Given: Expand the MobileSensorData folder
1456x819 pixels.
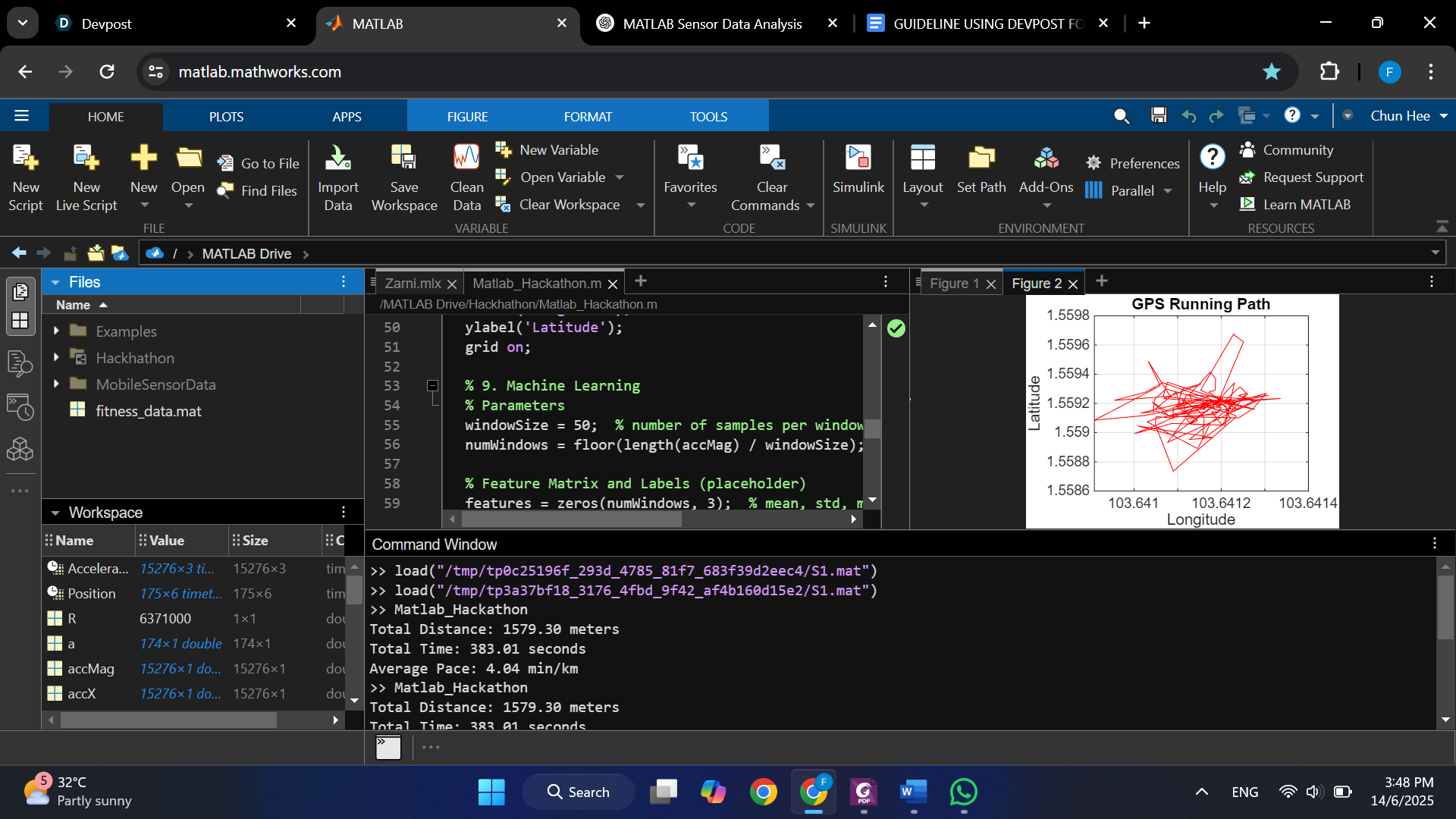Looking at the screenshot, I should (x=56, y=384).
